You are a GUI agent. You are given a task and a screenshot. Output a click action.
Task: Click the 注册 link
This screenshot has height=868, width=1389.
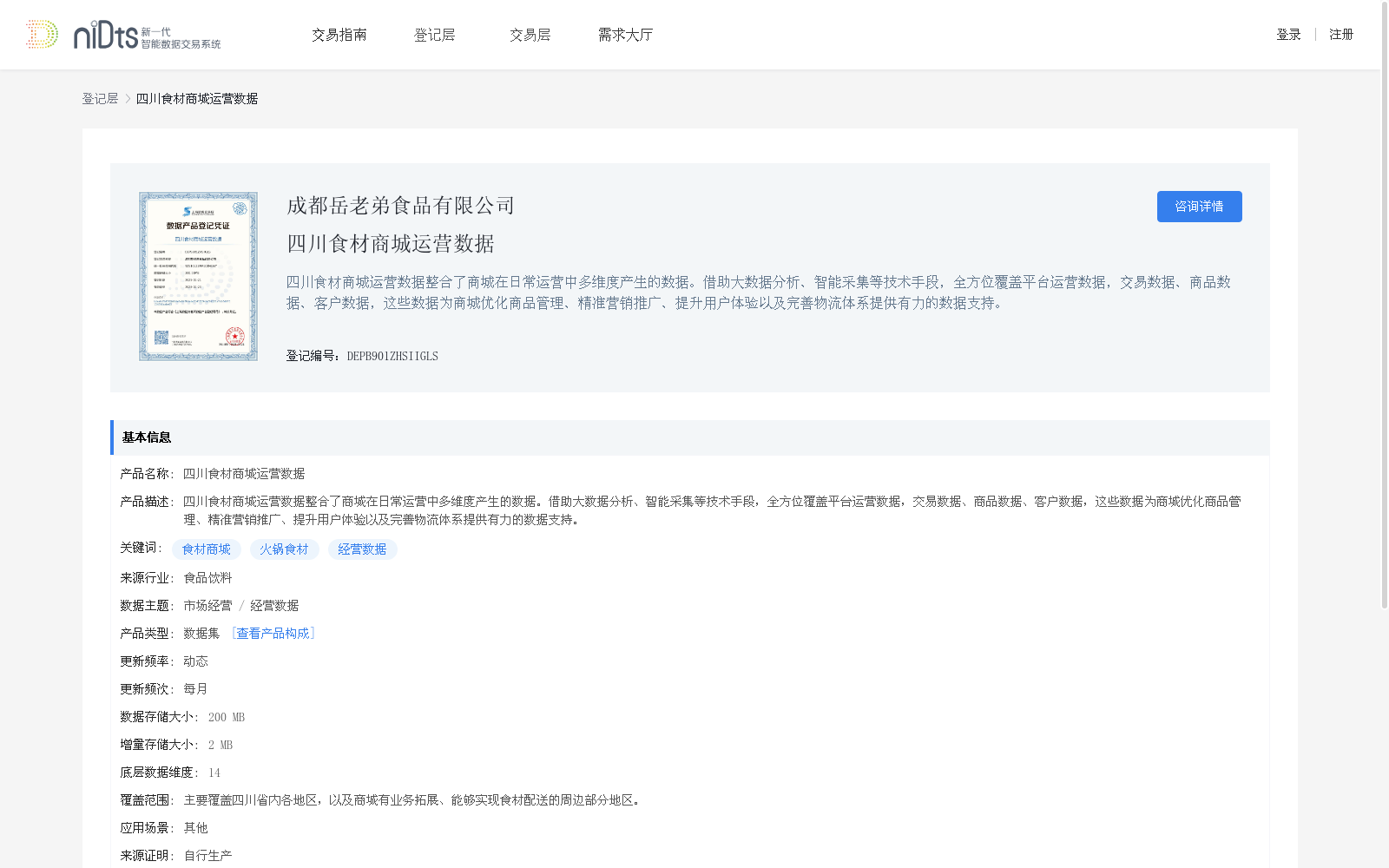pos(1341,35)
